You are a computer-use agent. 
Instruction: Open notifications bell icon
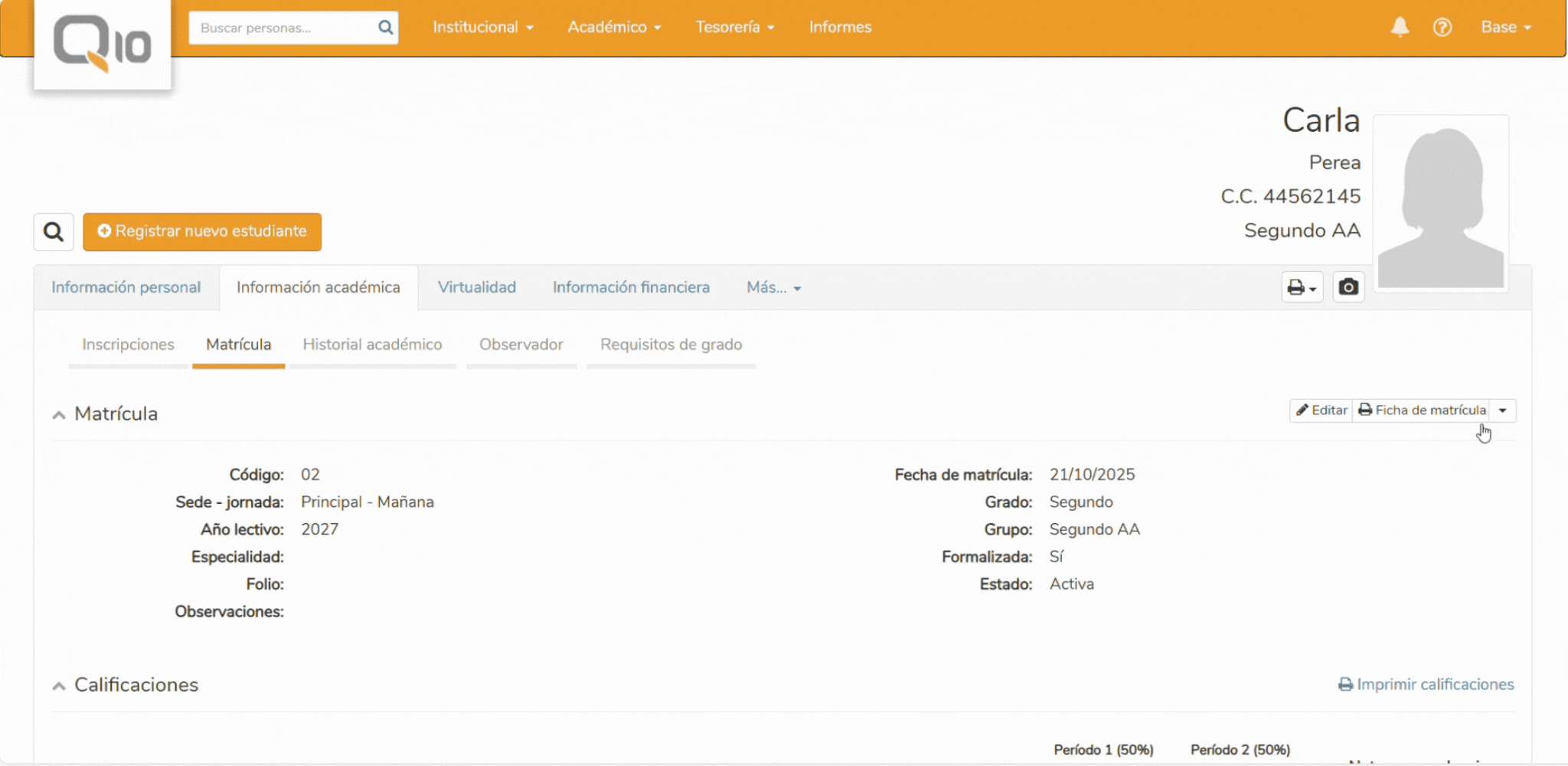click(1400, 27)
